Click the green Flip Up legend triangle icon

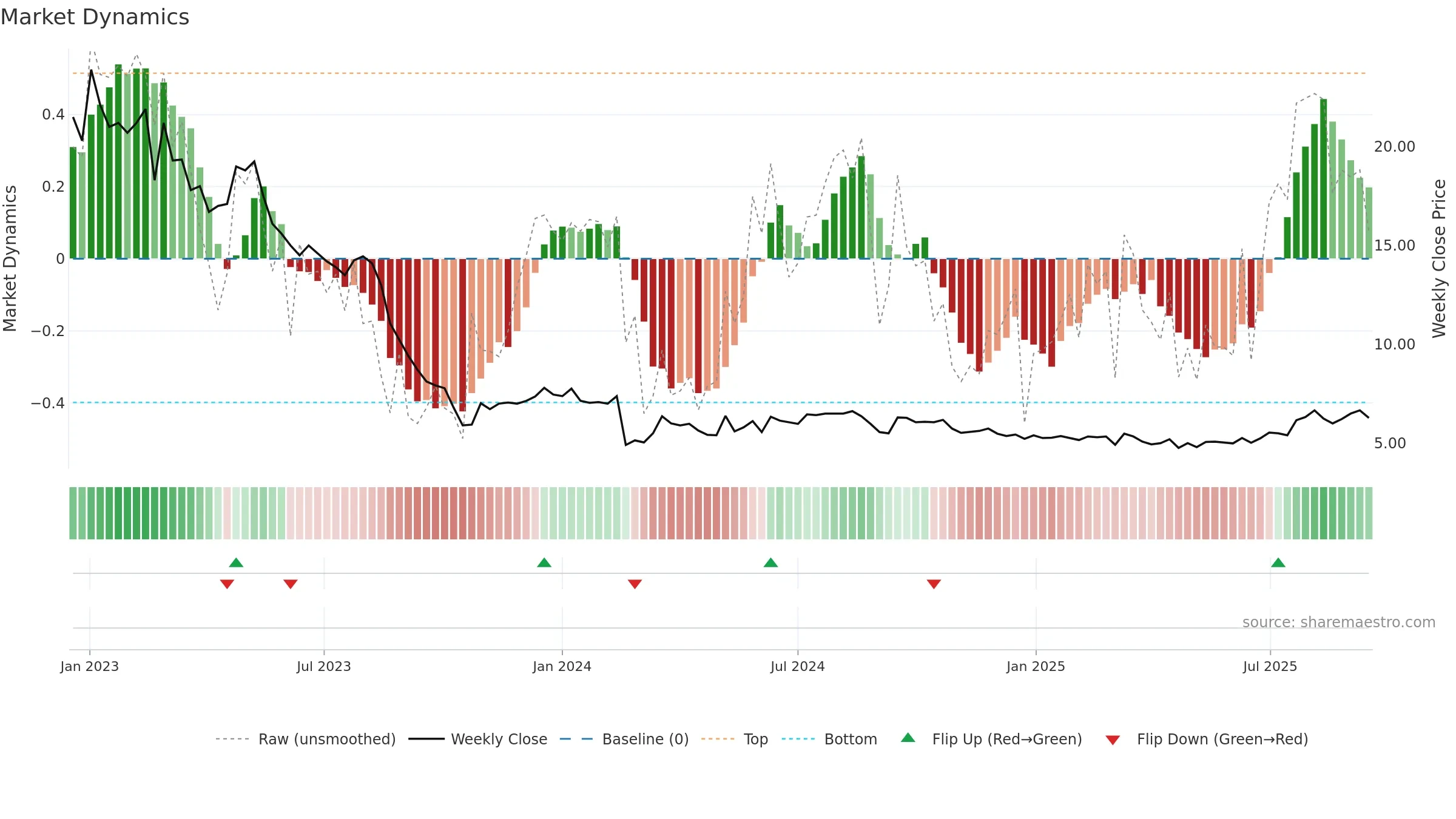[x=908, y=738]
